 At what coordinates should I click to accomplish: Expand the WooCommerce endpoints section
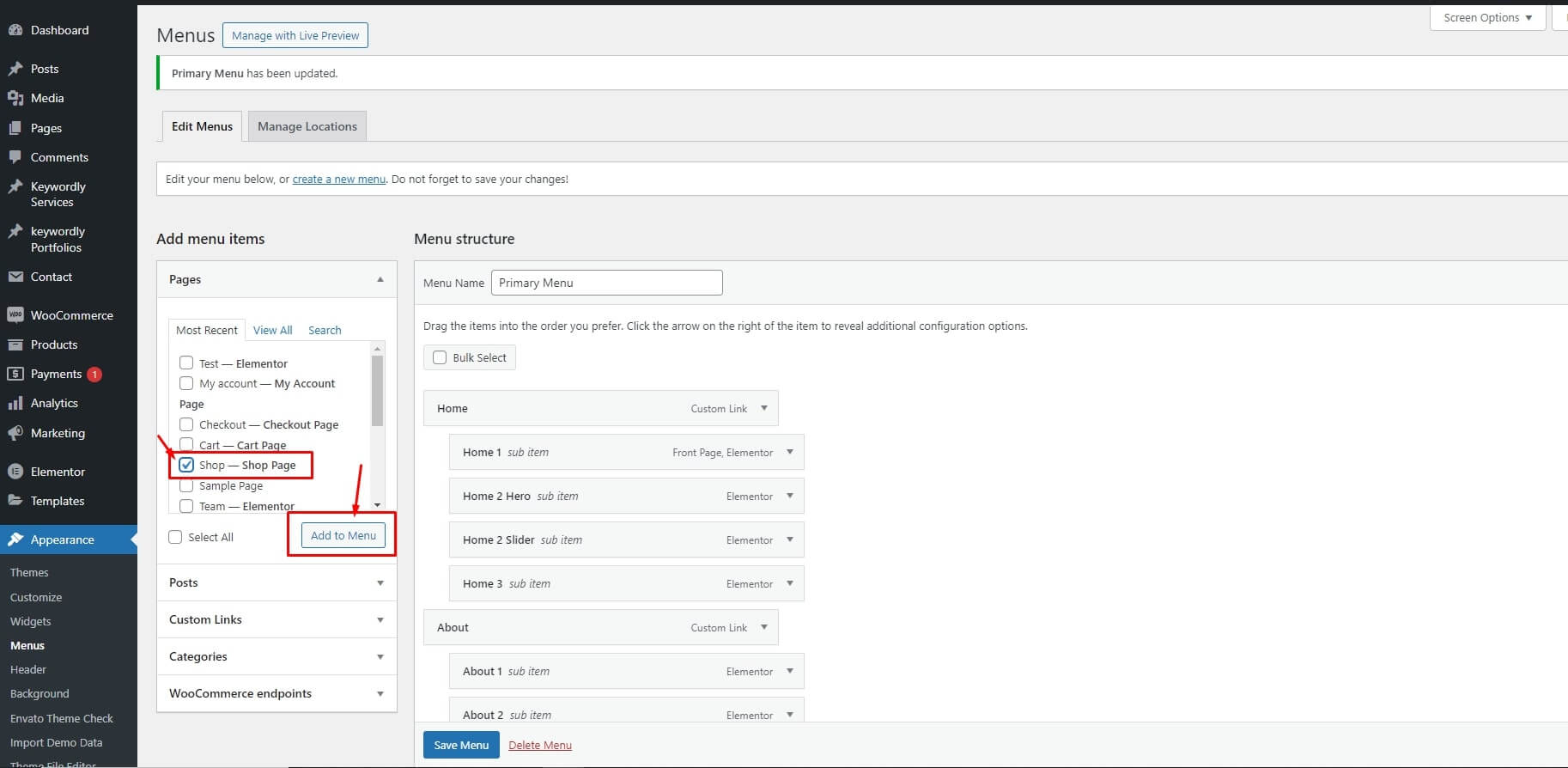380,693
